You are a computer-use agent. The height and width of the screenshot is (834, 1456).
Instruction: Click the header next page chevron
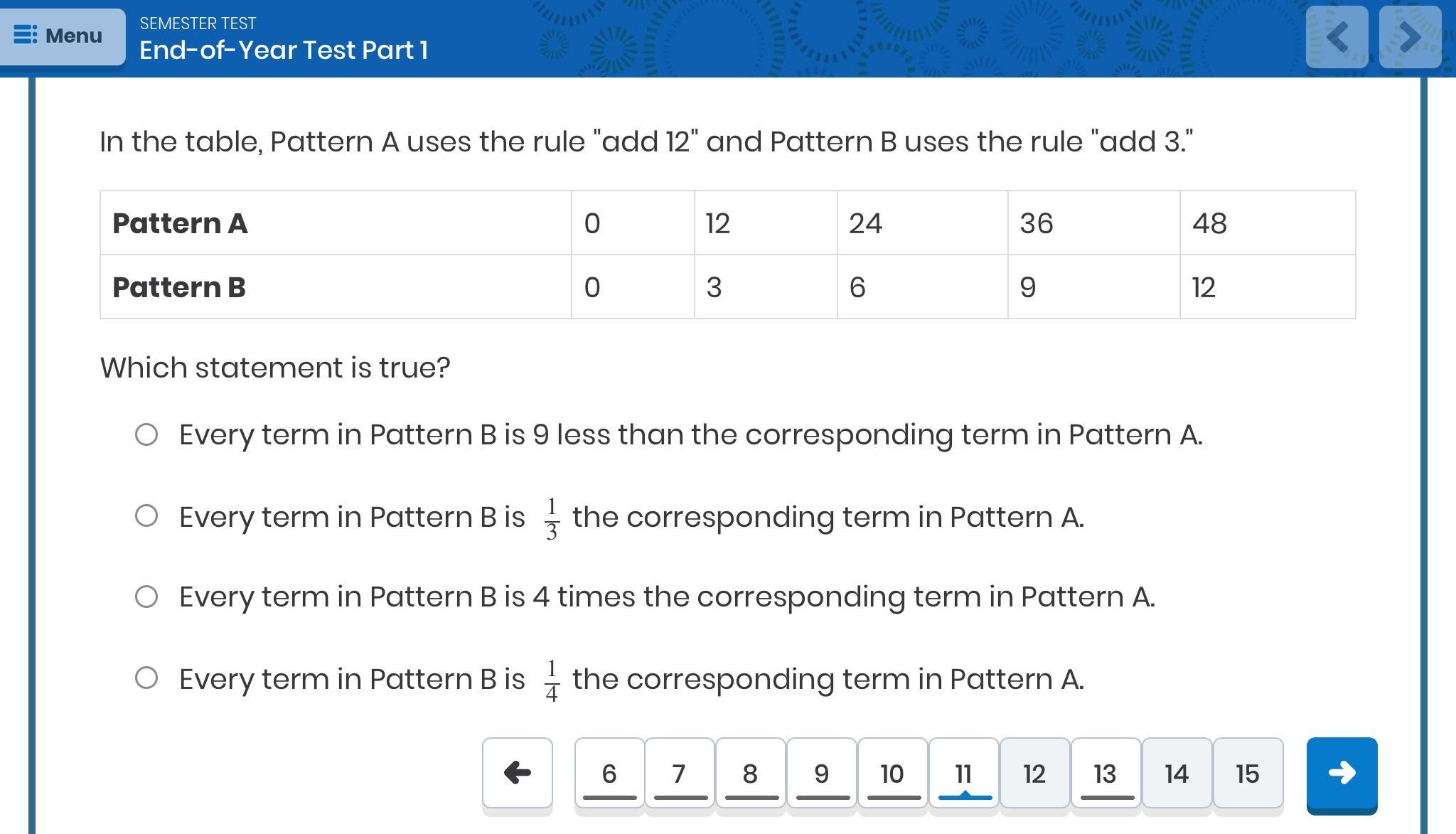(1410, 37)
